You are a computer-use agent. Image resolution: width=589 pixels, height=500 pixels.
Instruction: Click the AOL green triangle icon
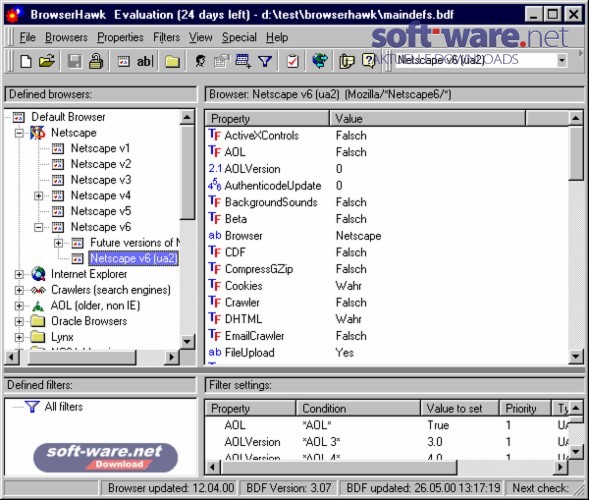tap(38, 306)
